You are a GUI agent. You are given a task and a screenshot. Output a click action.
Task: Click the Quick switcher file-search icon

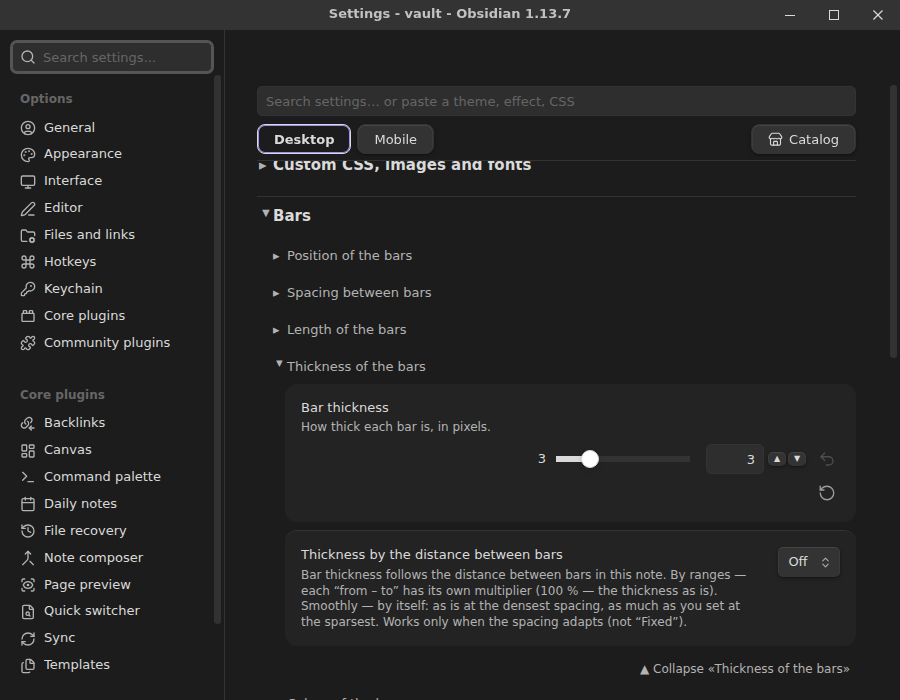(x=28, y=612)
